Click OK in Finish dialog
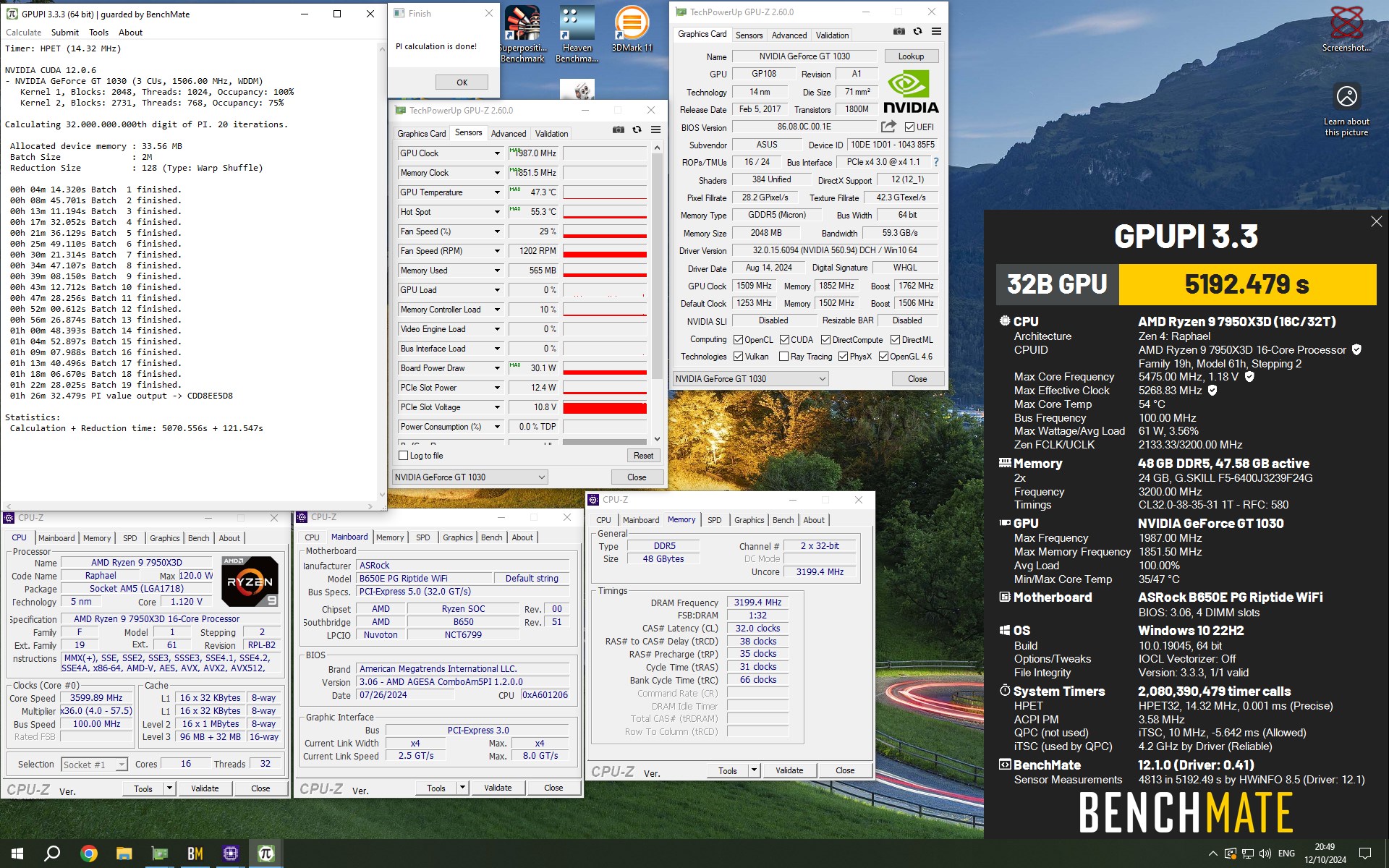 point(462,82)
